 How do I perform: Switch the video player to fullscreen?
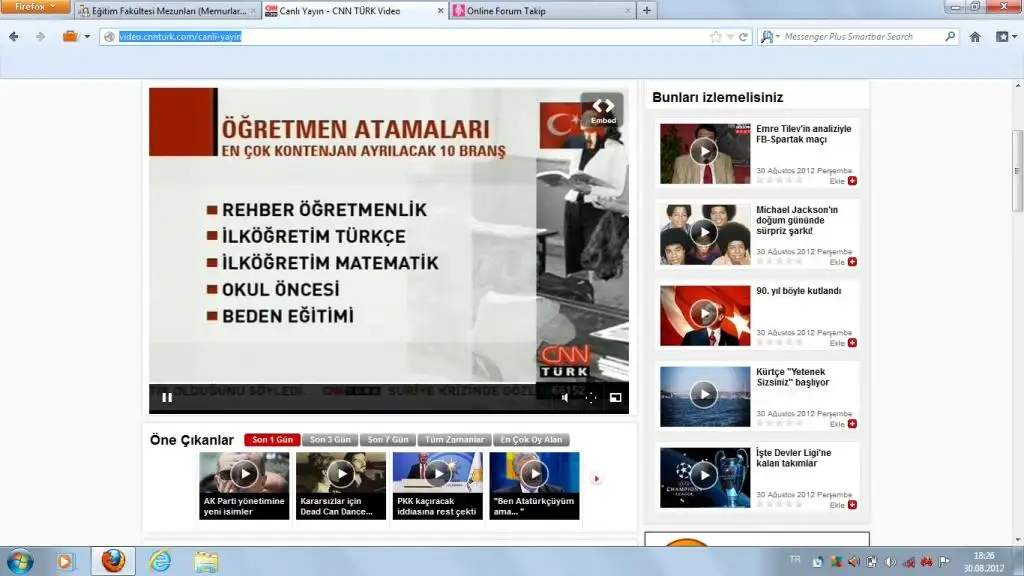[x=590, y=397]
